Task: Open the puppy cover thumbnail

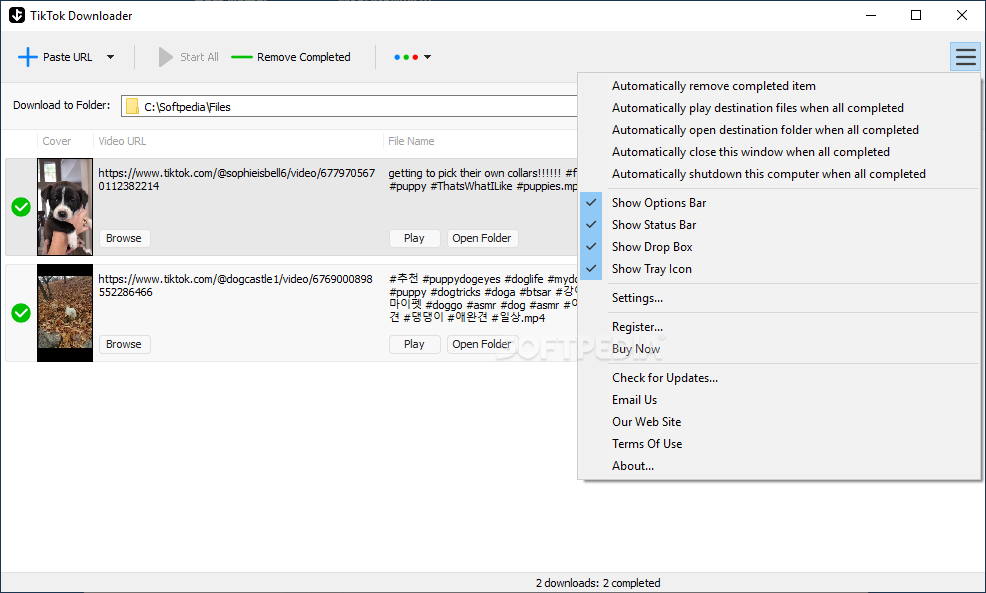Action: [65, 207]
